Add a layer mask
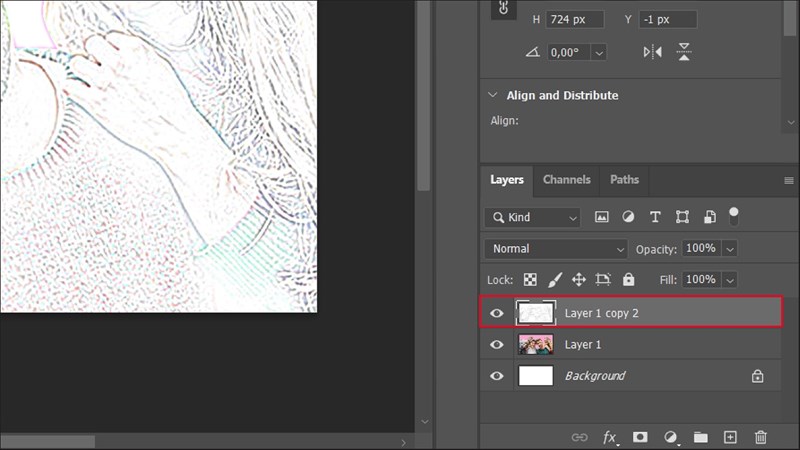Image resolution: width=800 pixels, height=450 pixels. pos(640,437)
